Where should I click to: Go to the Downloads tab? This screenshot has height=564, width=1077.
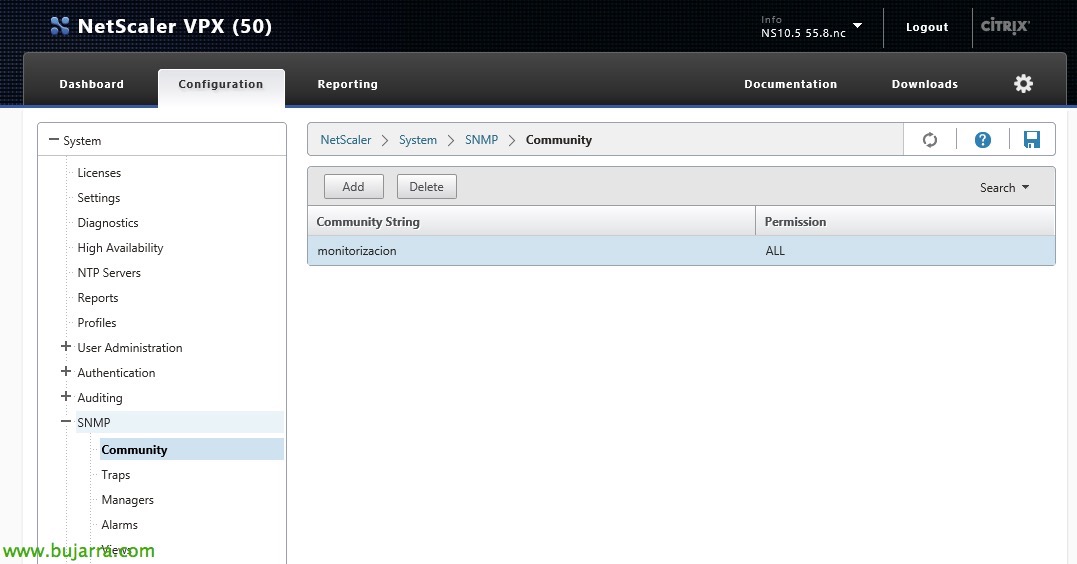[925, 84]
